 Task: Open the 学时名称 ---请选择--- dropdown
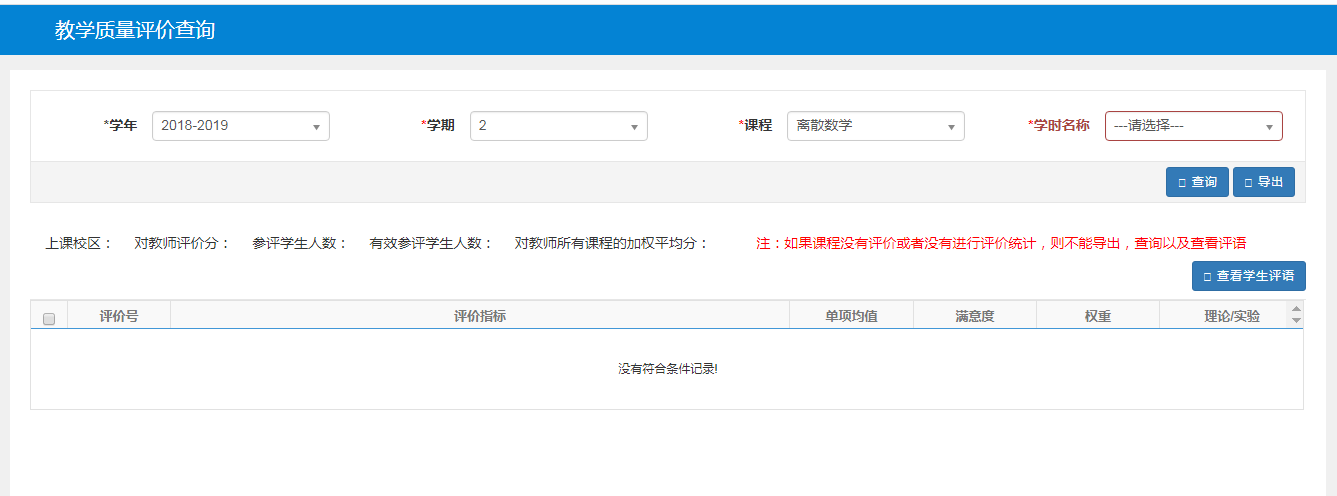tap(1193, 126)
